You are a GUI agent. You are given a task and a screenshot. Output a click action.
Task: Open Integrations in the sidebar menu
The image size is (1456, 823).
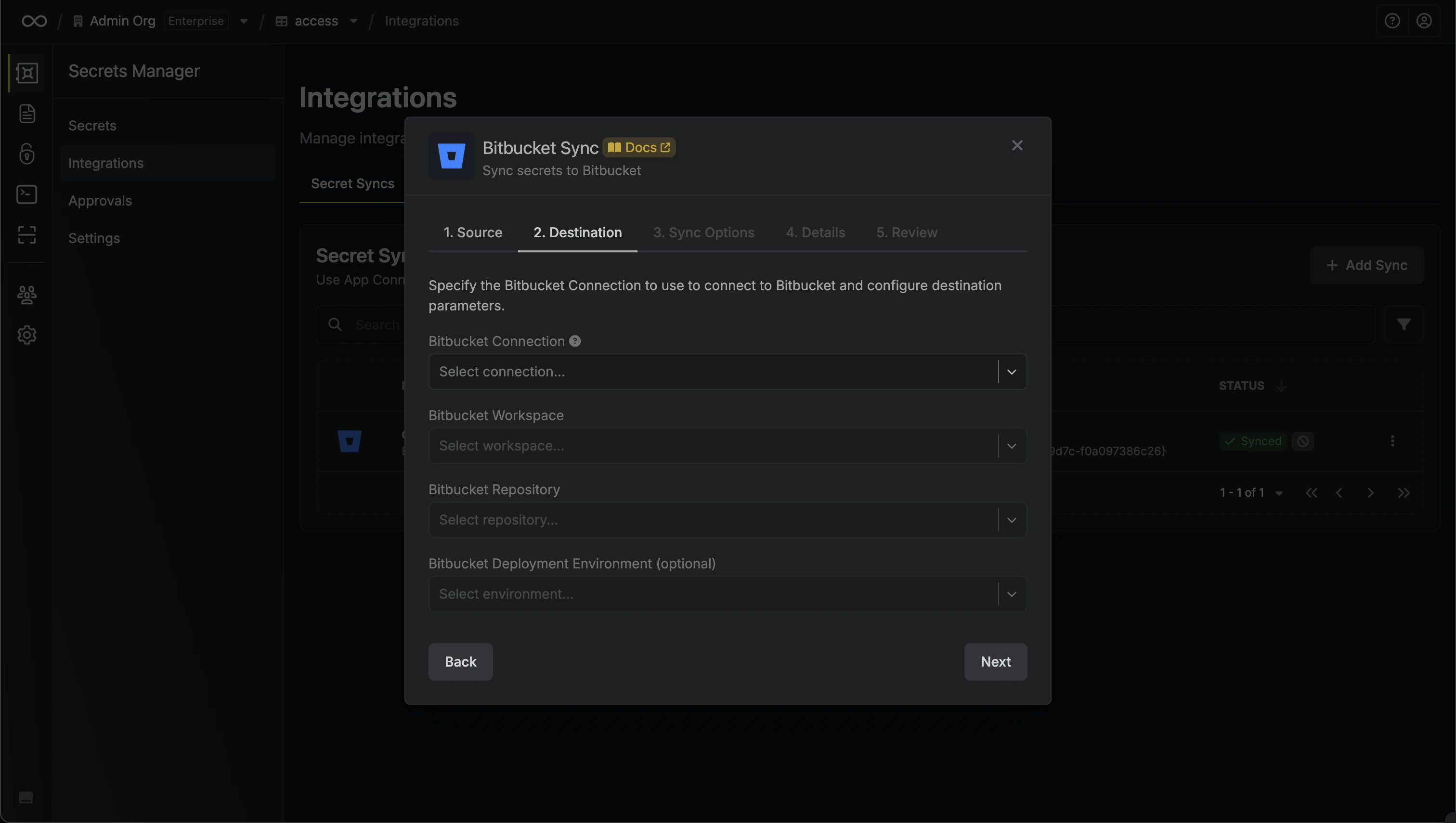point(168,163)
